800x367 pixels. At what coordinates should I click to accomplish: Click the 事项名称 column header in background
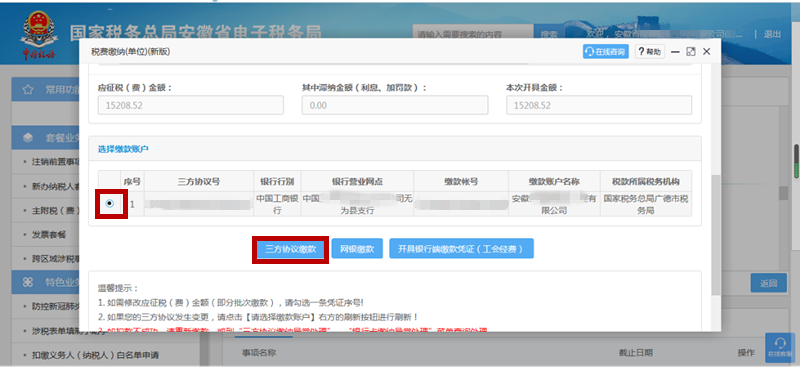click(x=259, y=353)
